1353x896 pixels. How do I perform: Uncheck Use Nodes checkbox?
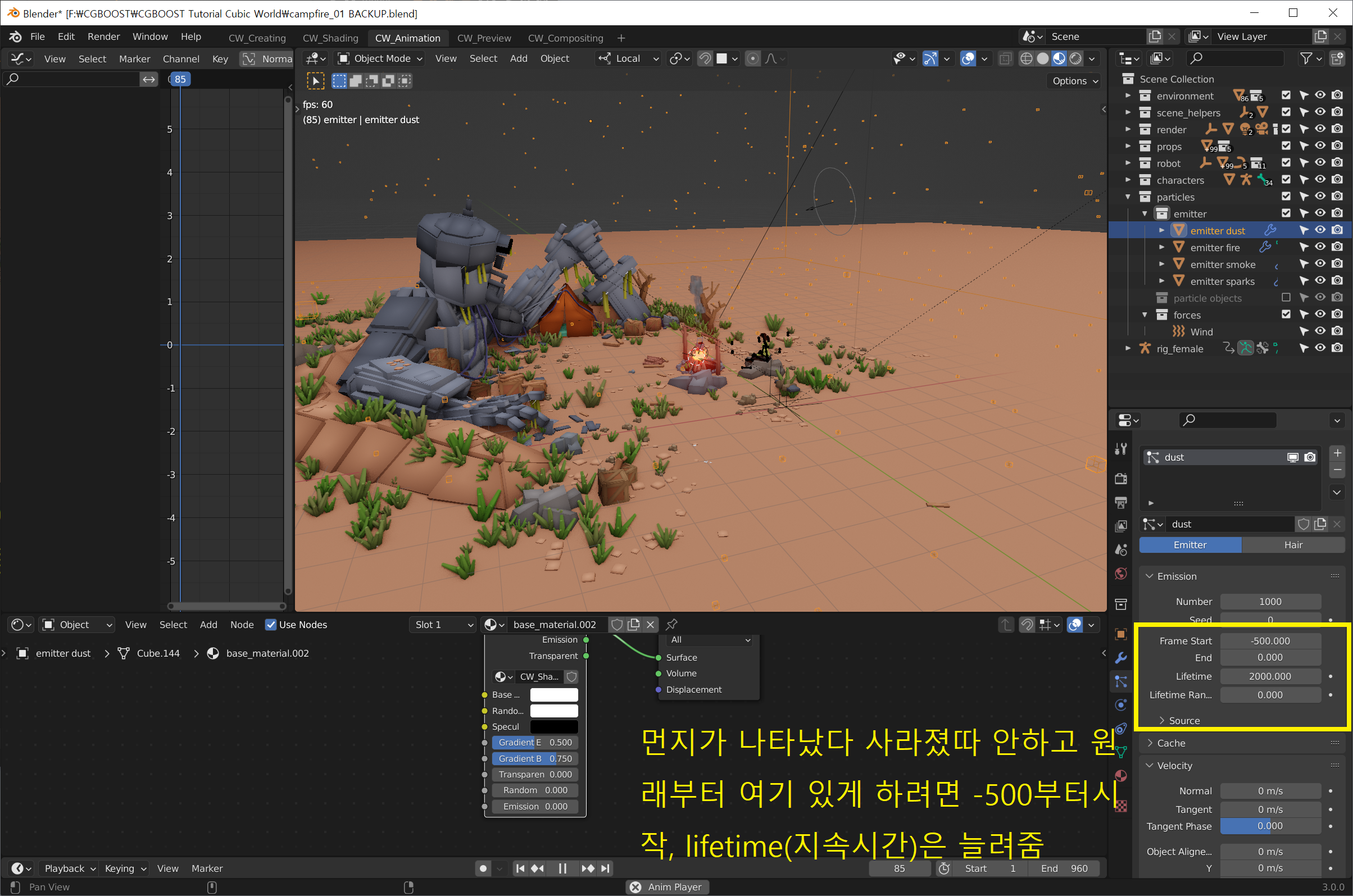pos(271,625)
